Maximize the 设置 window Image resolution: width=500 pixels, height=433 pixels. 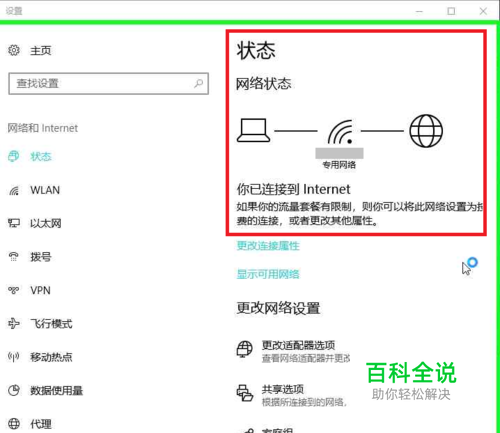click(451, 11)
